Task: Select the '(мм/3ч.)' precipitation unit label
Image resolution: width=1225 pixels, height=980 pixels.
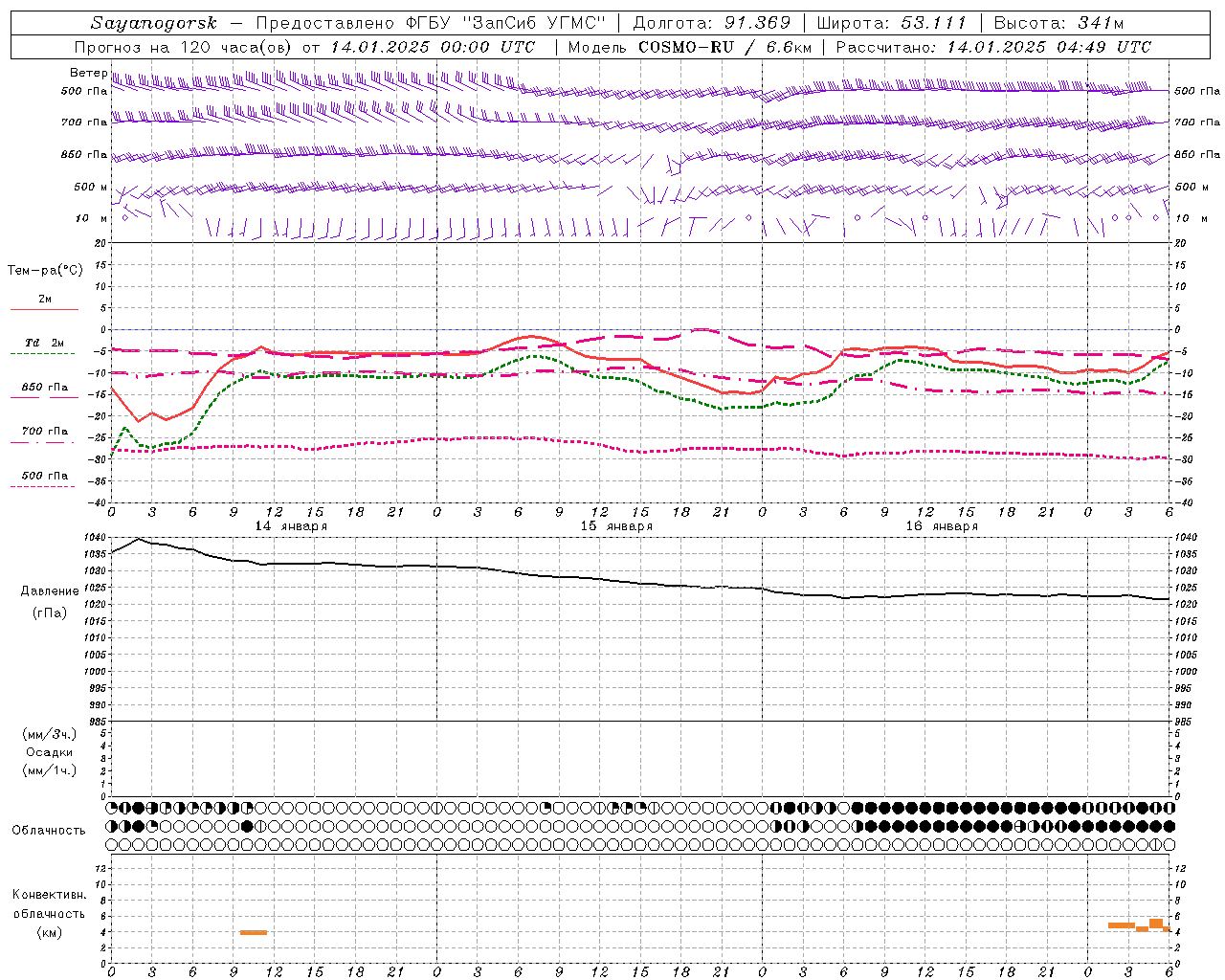Action: 50,734
